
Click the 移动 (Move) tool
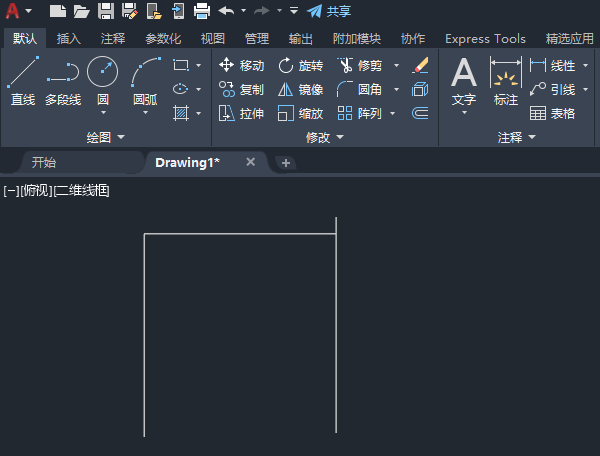pyautogui.click(x=241, y=65)
